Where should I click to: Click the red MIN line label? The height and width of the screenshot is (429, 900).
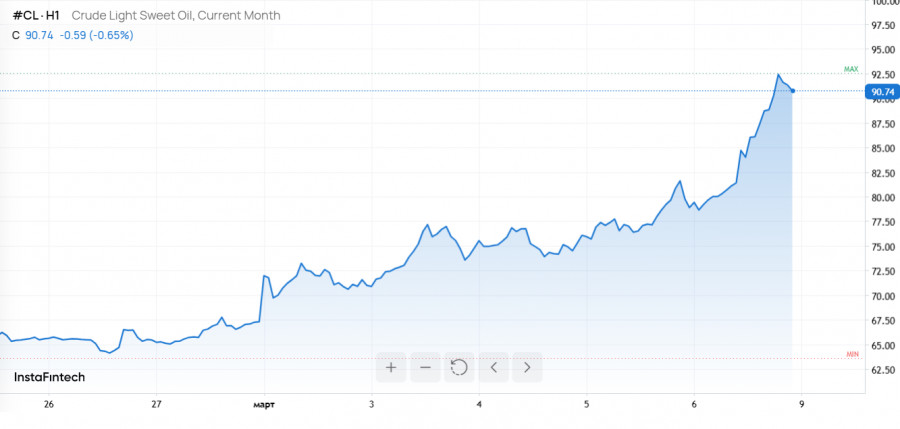click(x=853, y=354)
